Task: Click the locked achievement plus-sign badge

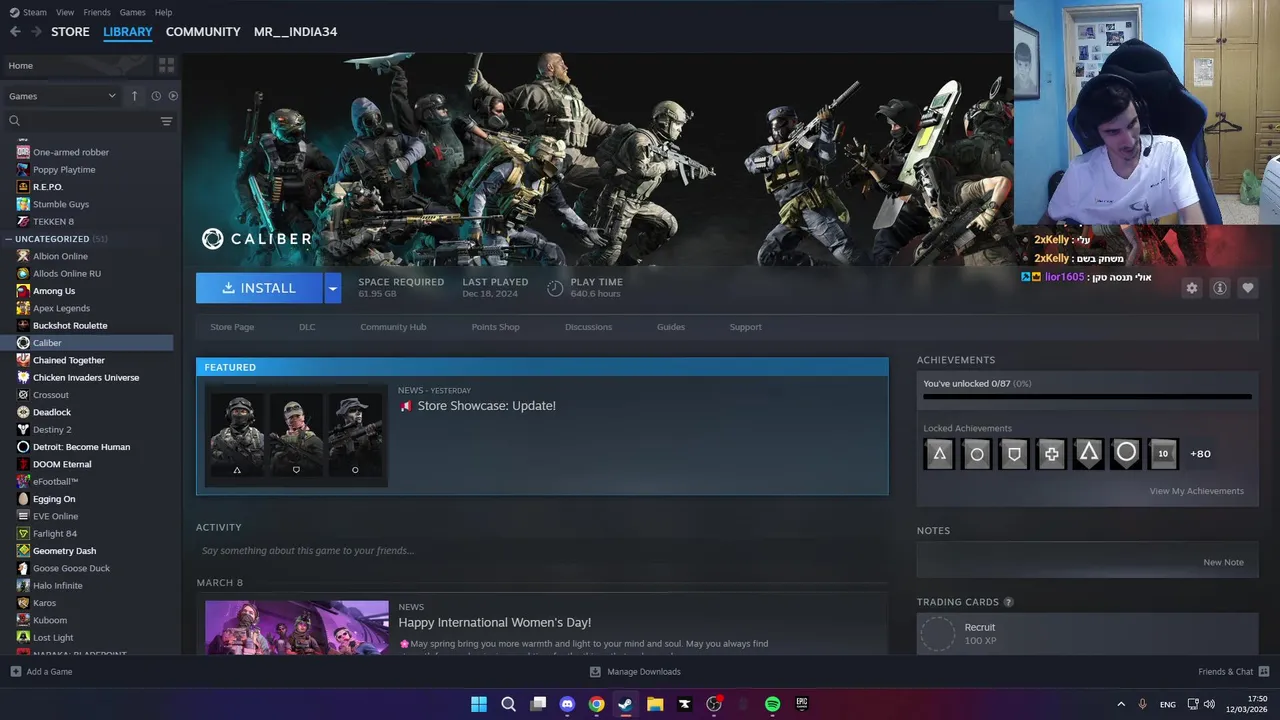Action: (x=1051, y=454)
